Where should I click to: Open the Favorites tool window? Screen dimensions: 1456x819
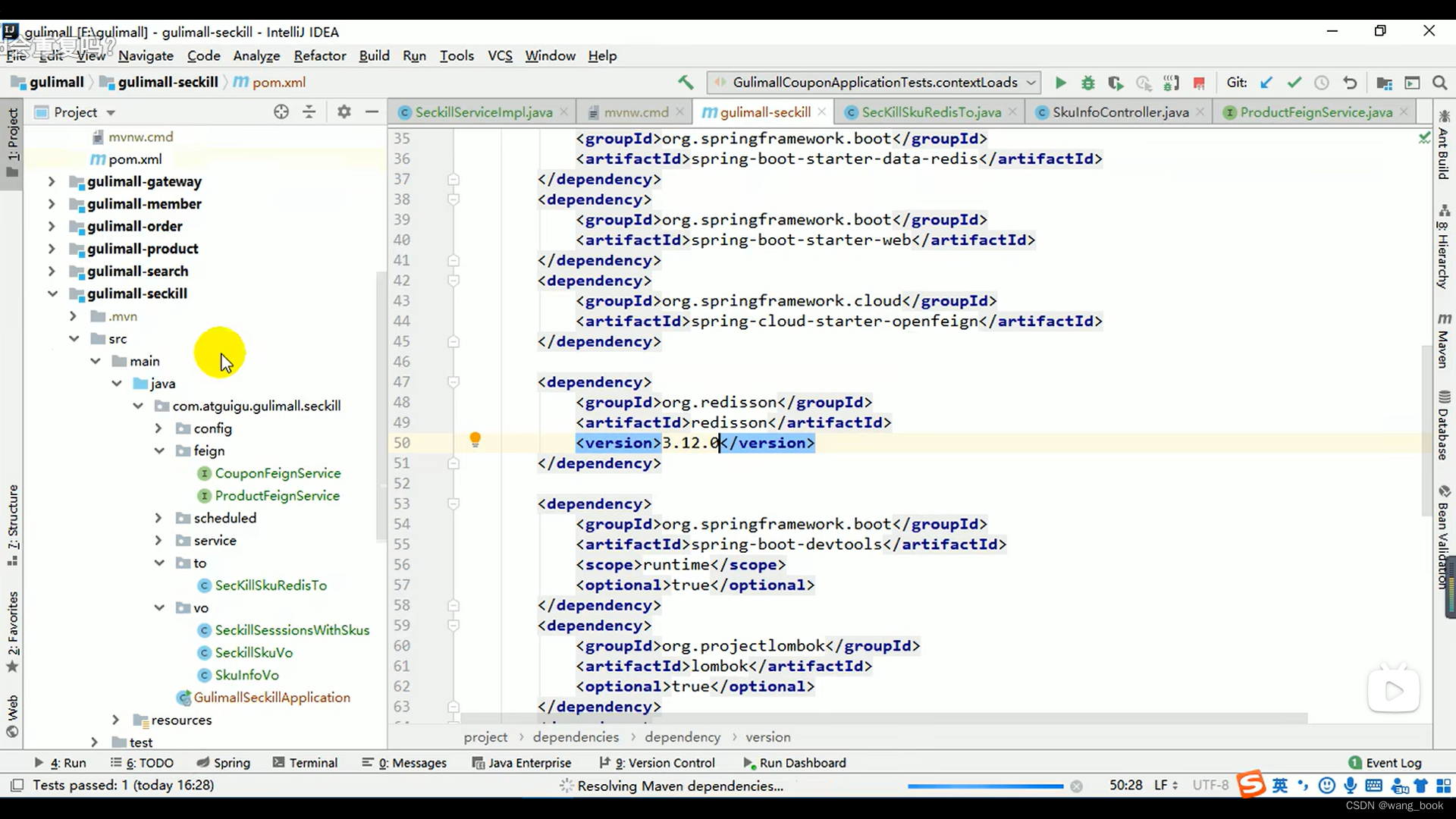point(13,632)
